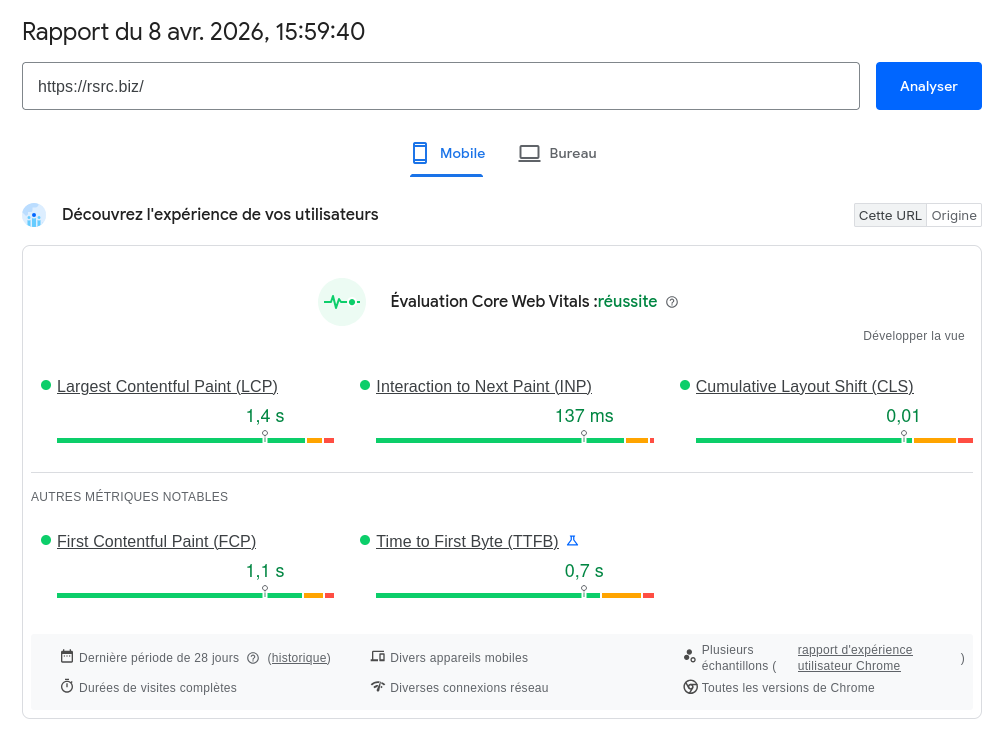Click the CrUX logo beside Découvrez l'expérience

[x=34, y=215]
